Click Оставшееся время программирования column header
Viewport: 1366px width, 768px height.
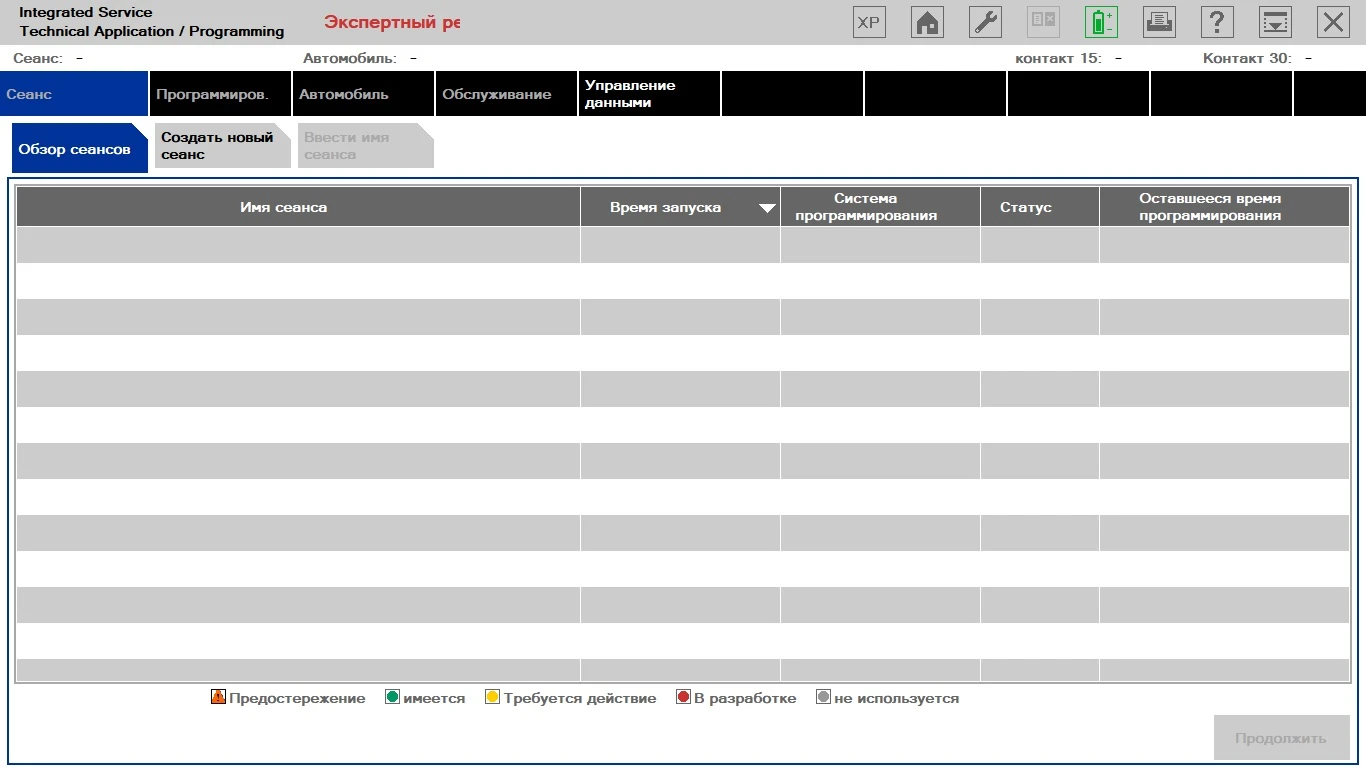pyautogui.click(x=1224, y=207)
